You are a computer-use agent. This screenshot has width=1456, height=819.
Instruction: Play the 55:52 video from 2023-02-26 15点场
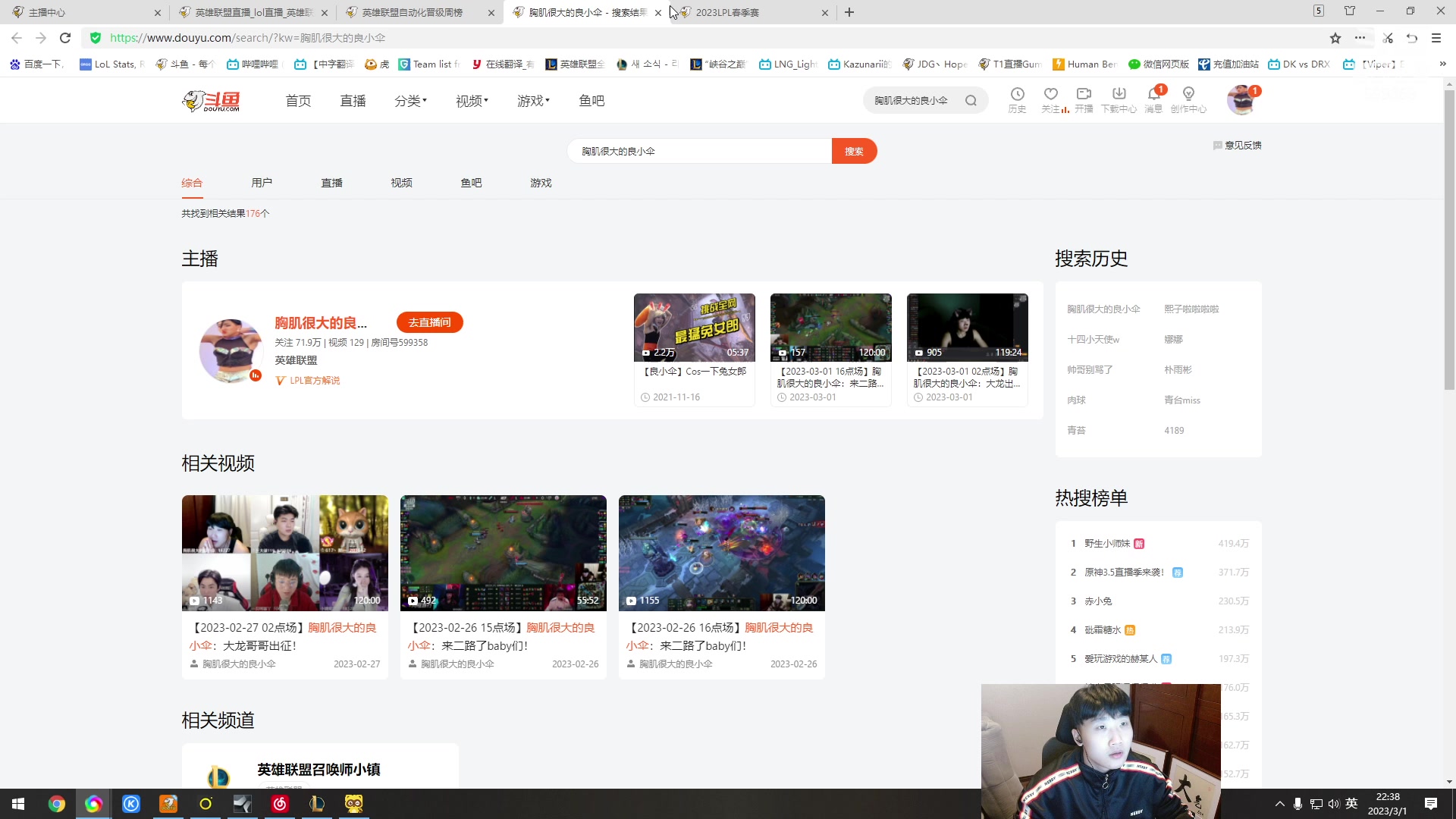tap(503, 553)
